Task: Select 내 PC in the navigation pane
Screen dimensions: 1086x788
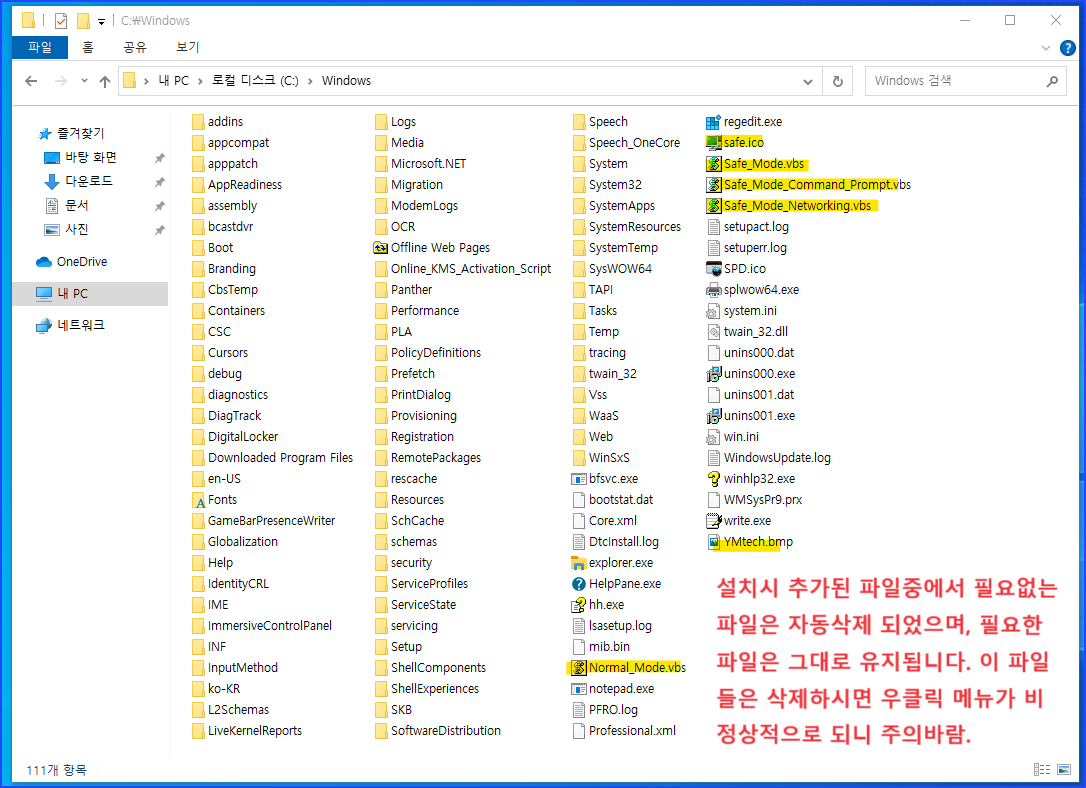Action: pos(90,294)
